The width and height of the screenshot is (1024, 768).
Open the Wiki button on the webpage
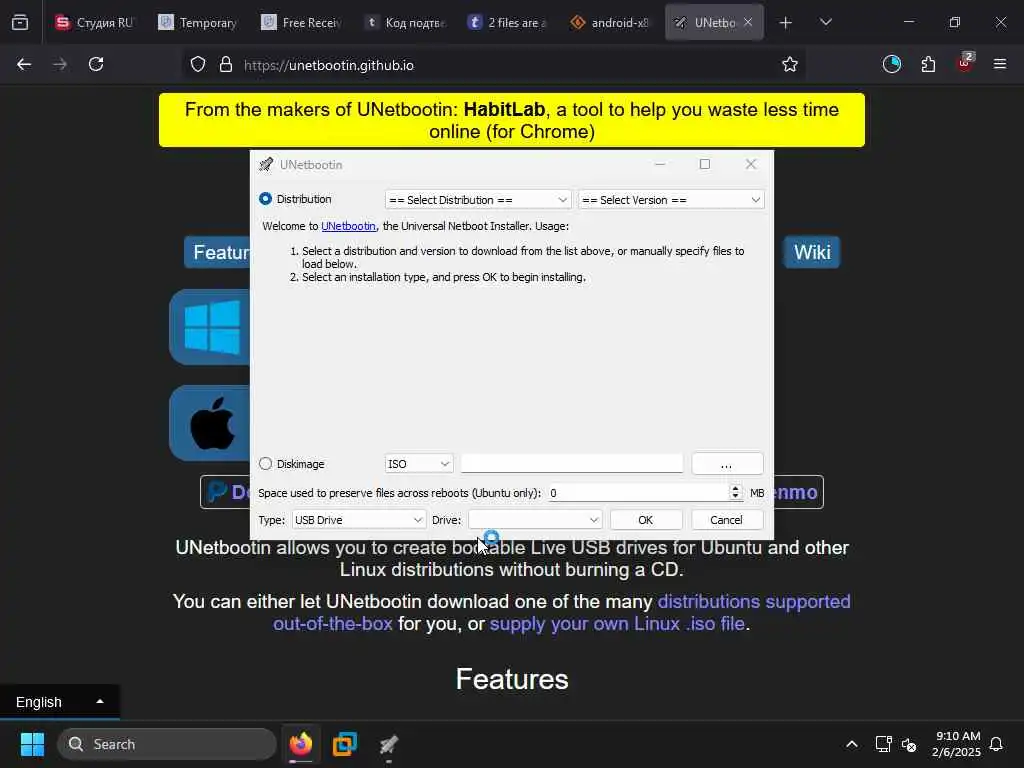(x=812, y=252)
